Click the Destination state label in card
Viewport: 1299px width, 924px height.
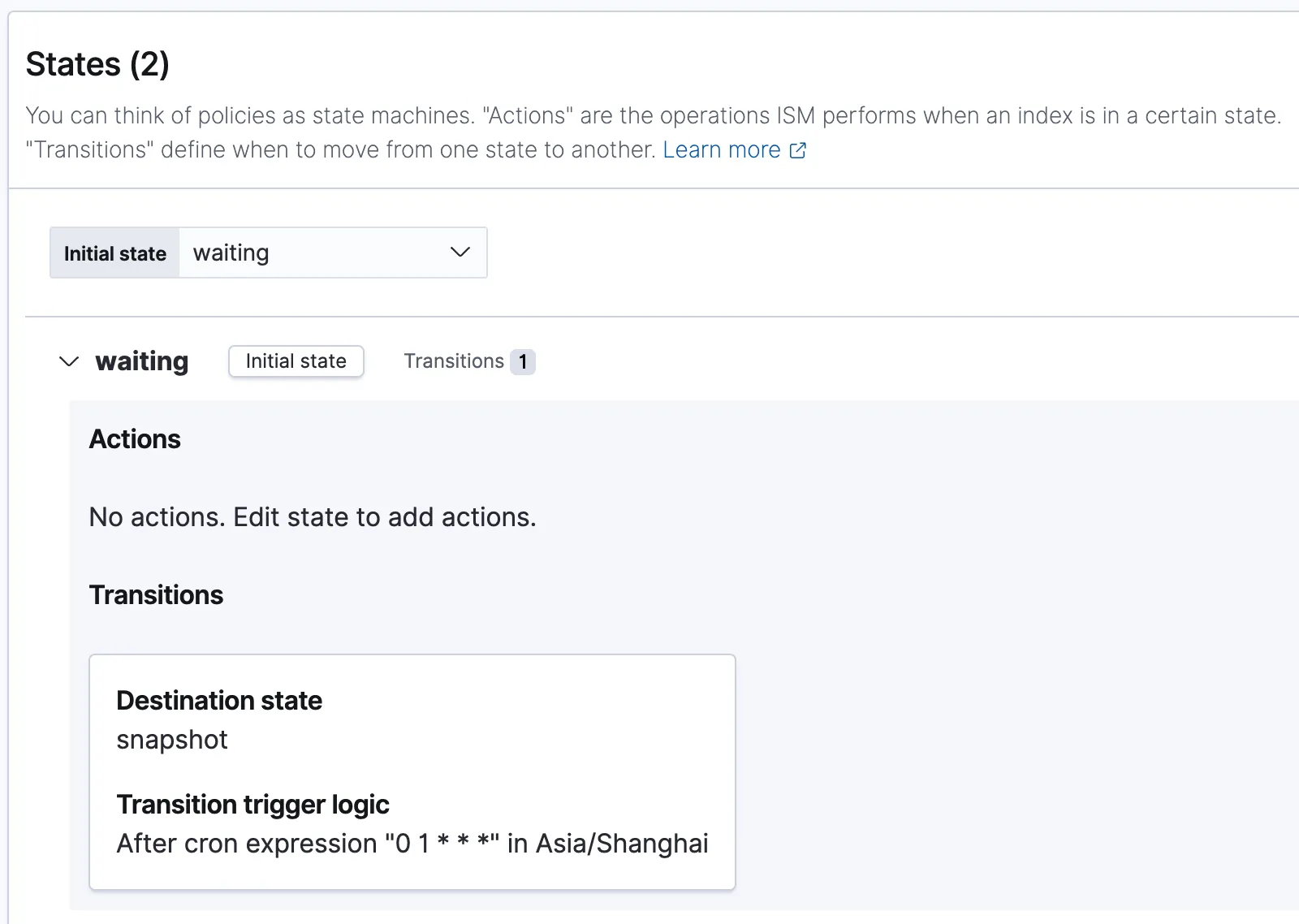coord(219,701)
